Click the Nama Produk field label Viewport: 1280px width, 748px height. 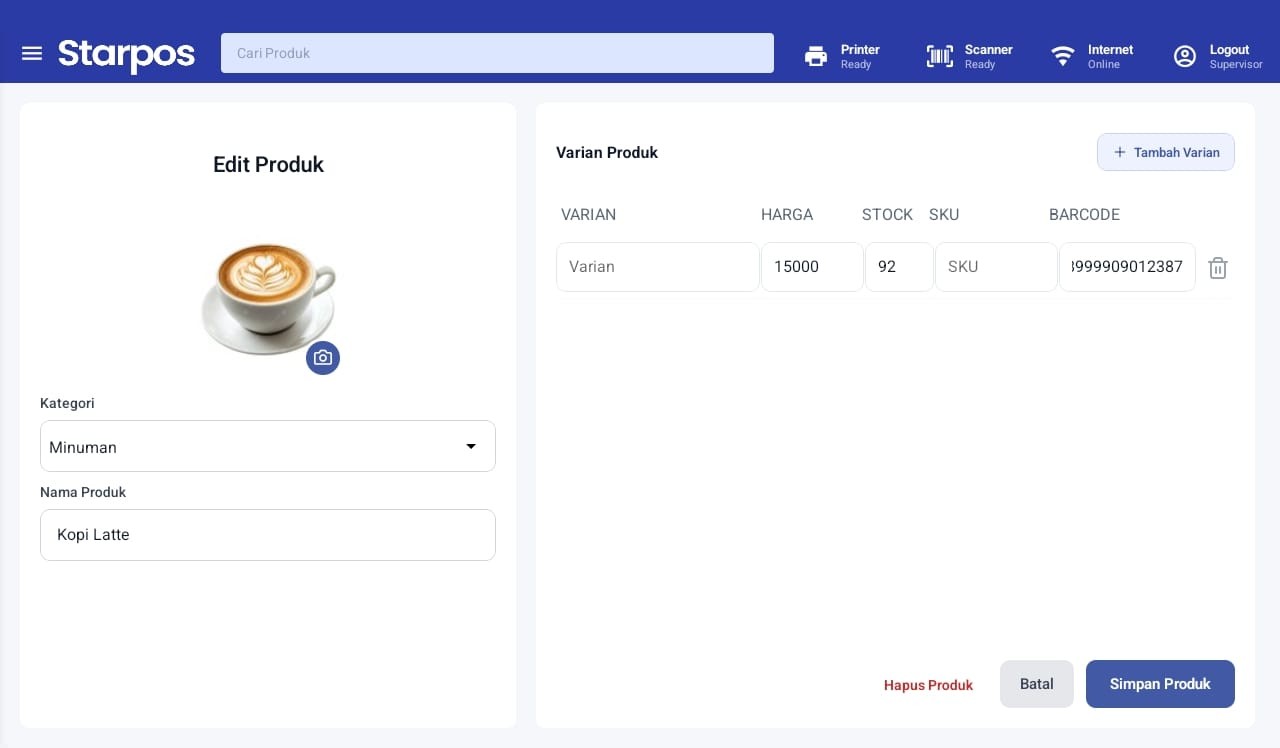[x=83, y=492]
